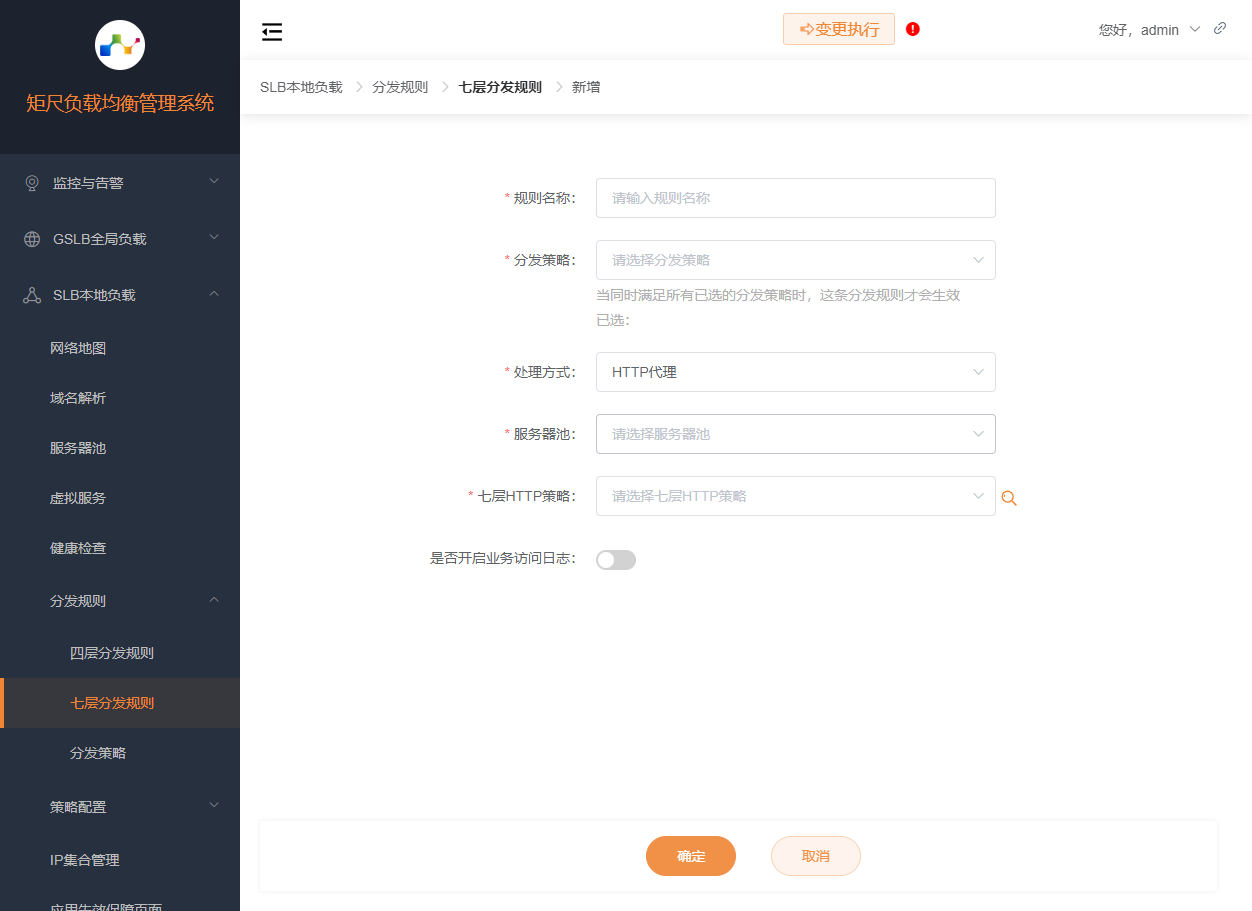
Task: Open 域名解析 in the sidebar
Action: 78,398
